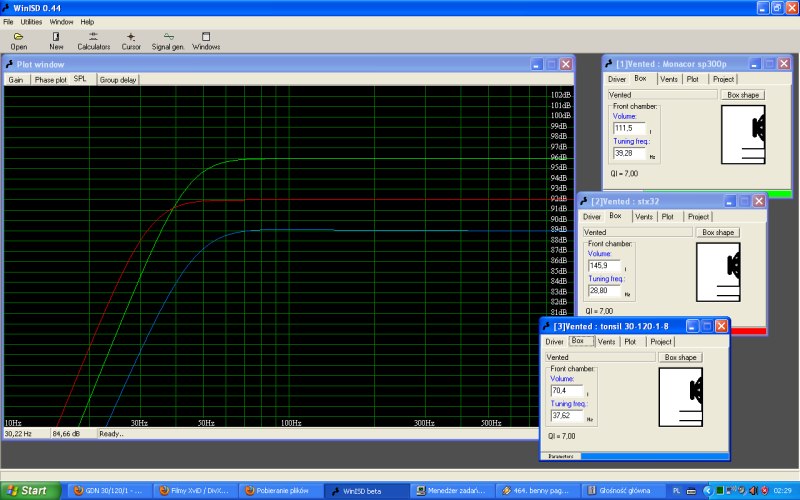Click the Windows Start button
The image size is (800, 500).
coord(30,490)
